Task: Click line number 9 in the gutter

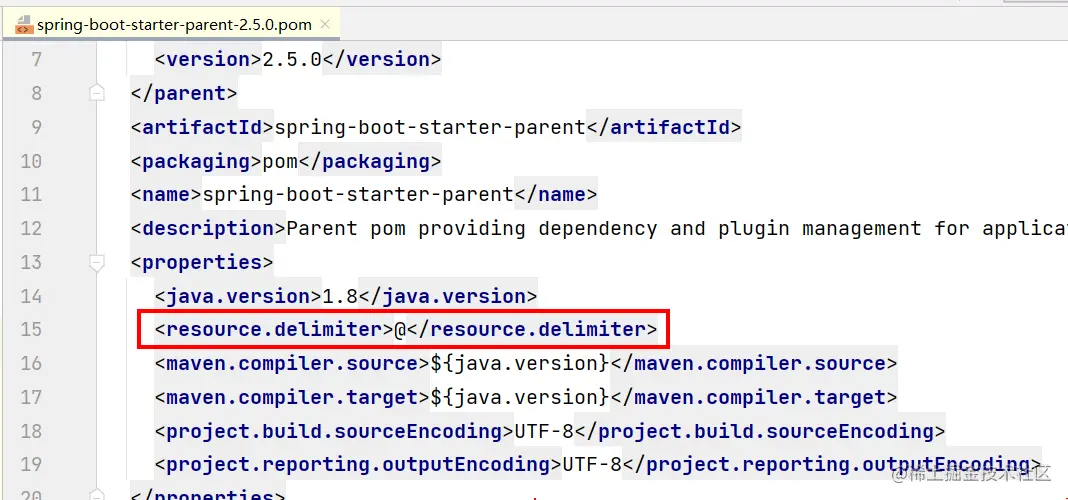Action: pos(35,127)
